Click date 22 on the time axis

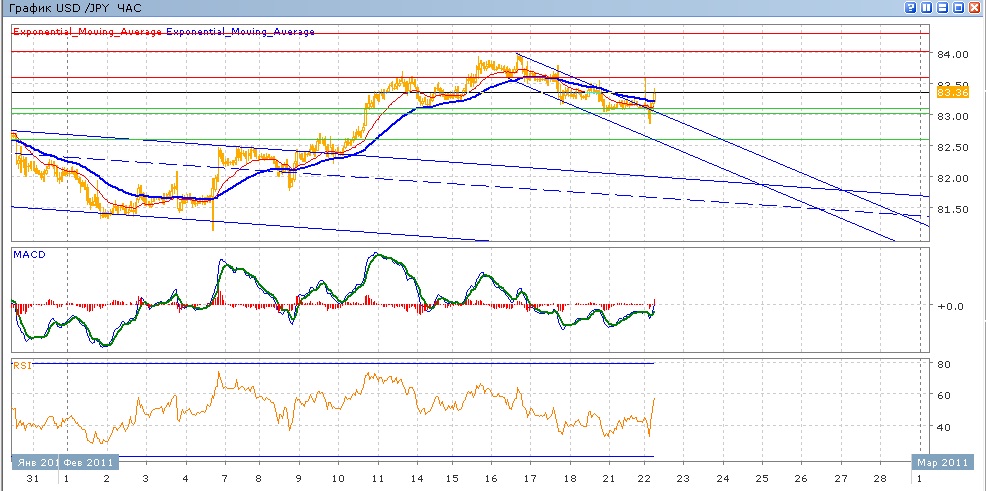tap(645, 479)
